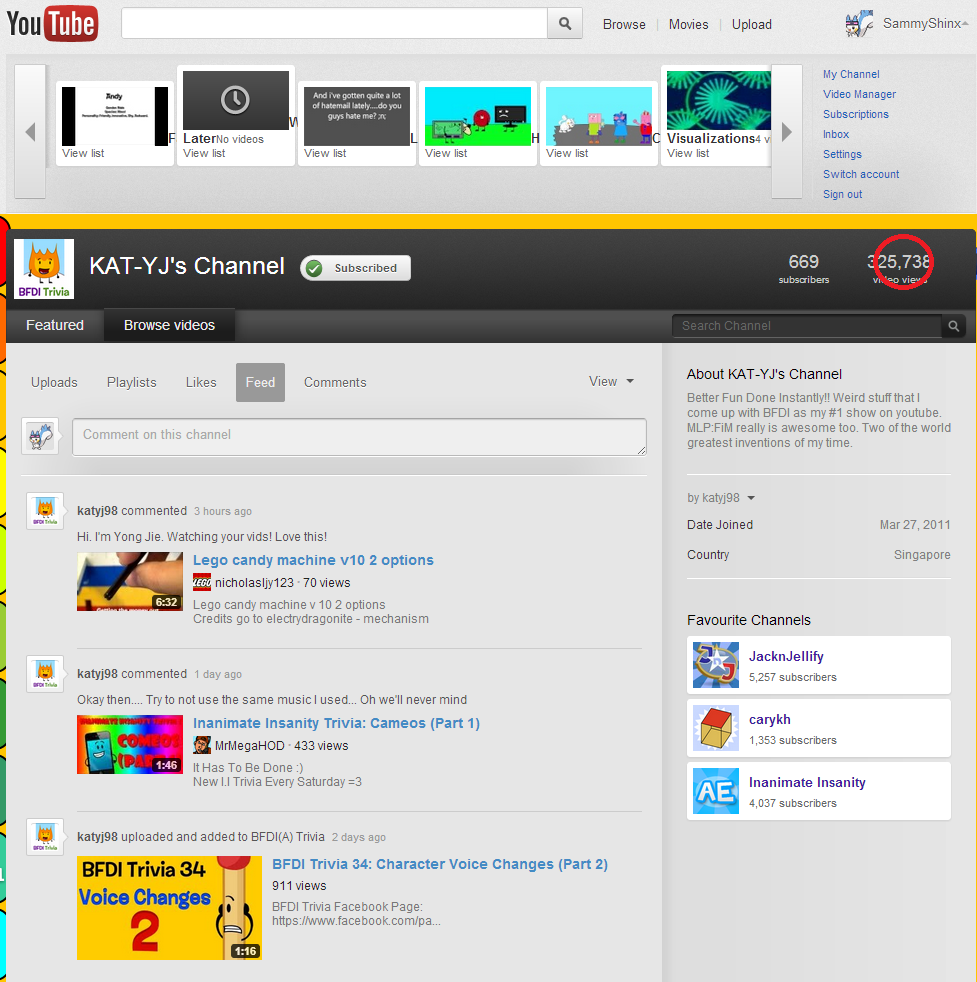The width and height of the screenshot is (977, 982).
Task: Open the Video Manager link
Action: tap(859, 94)
